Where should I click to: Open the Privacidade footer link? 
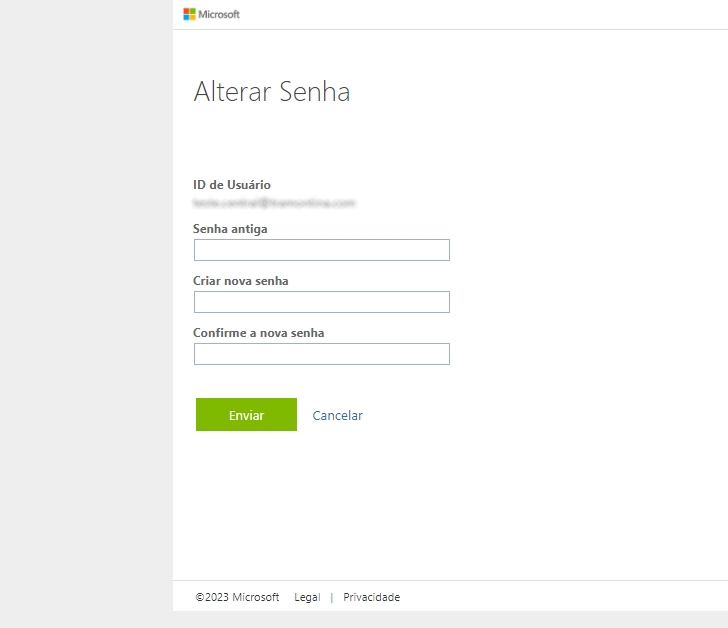tap(371, 597)
